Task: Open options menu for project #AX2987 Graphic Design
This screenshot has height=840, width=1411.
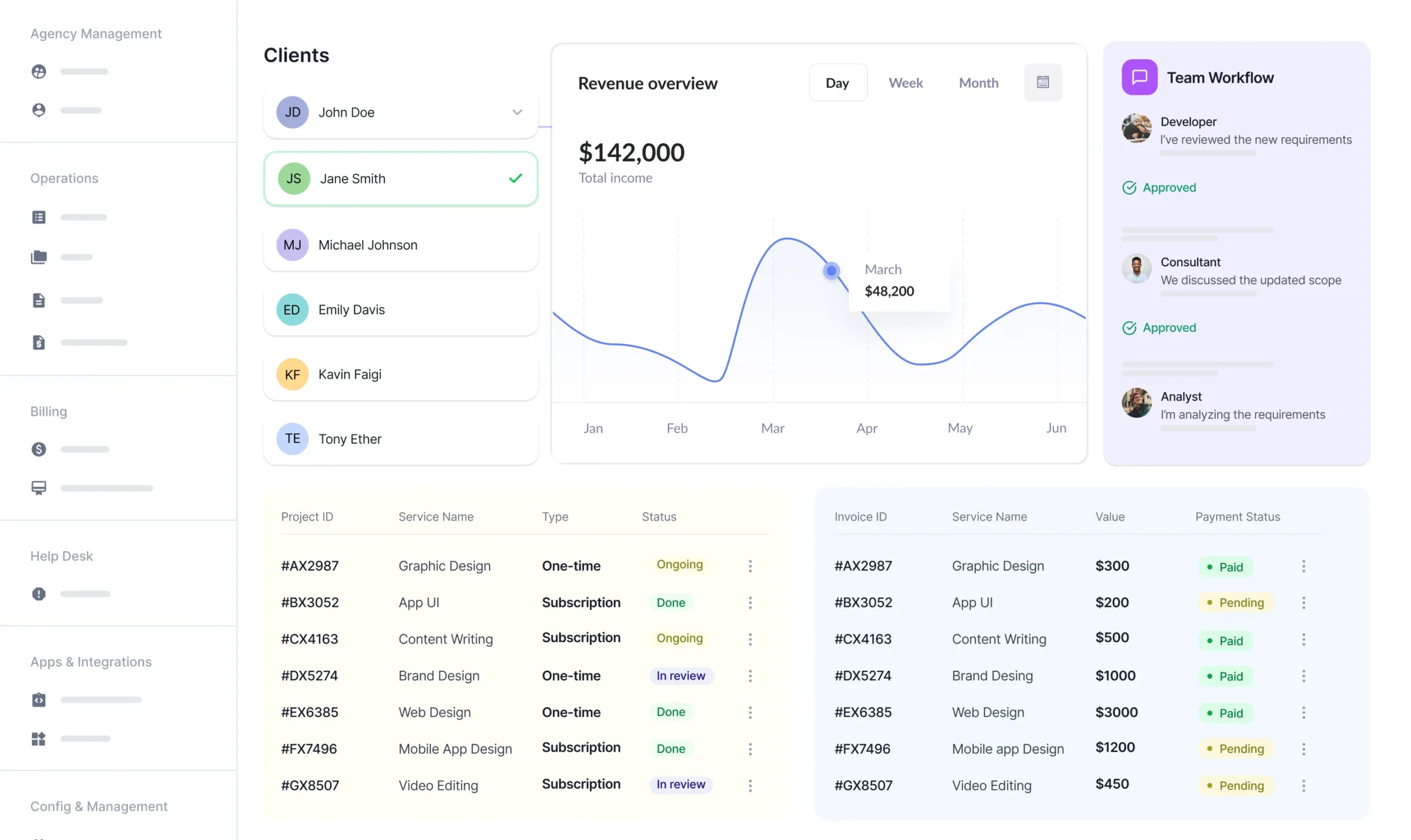Action: (751, 566)
